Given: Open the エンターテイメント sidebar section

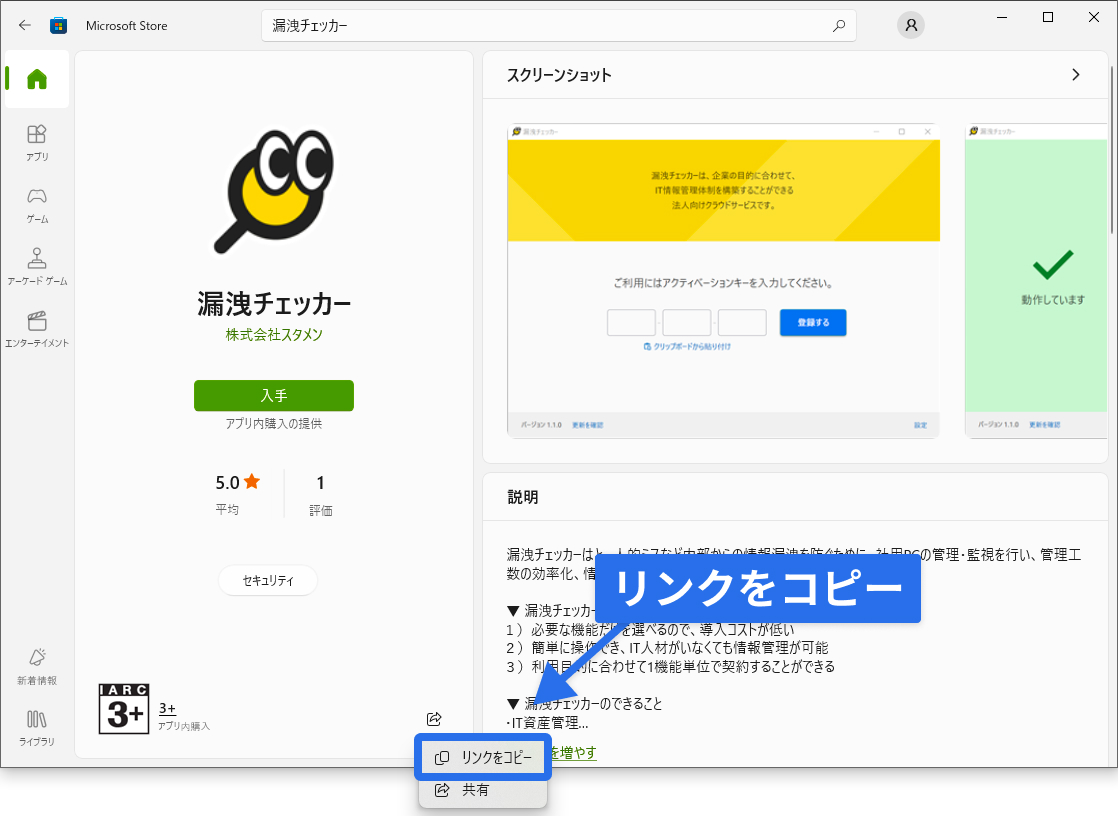Looking at the screenshot, I should point(37,330).
